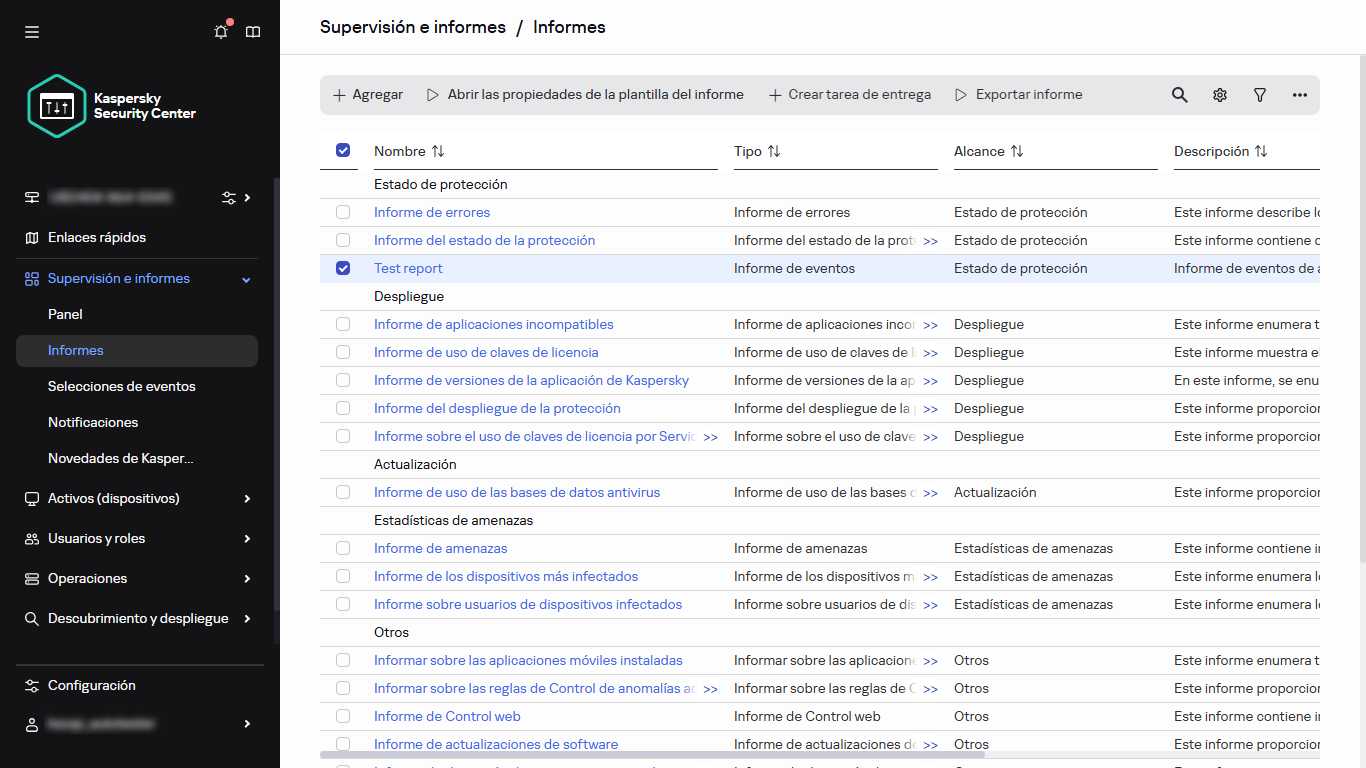
Task: Open the filter for the reports list
Action: pyautogui.click(x=1259, y=94)
